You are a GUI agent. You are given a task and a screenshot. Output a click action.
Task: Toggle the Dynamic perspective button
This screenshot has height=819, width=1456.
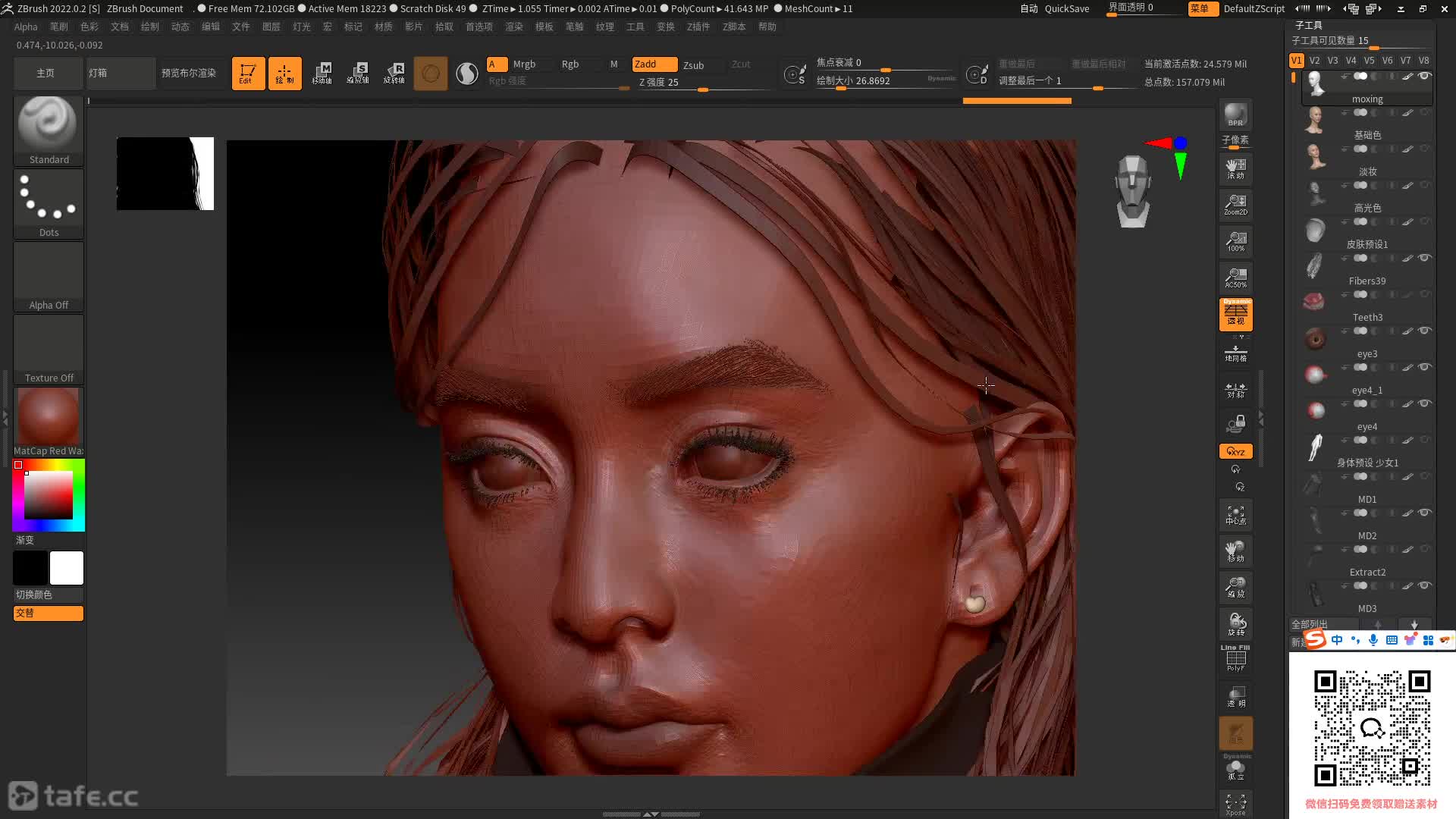pos(1235,314)
